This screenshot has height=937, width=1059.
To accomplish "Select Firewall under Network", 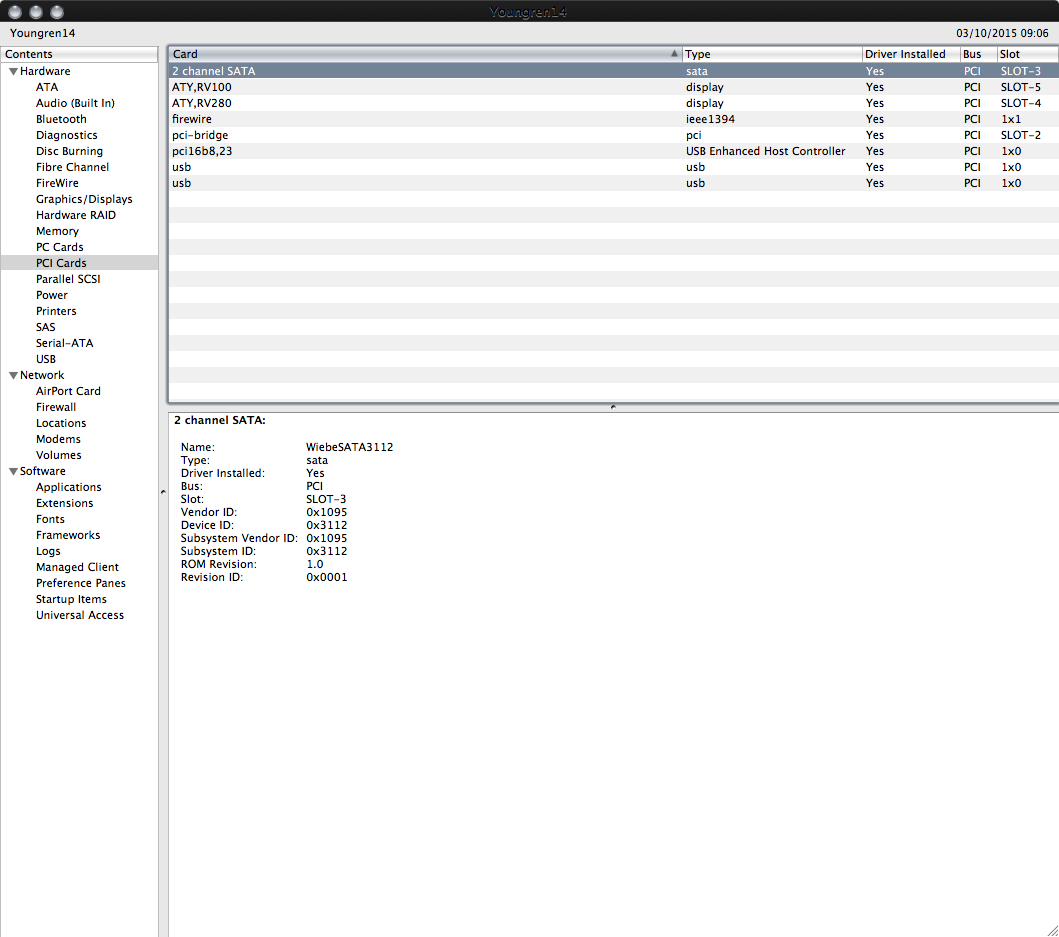I will [x=55, y=408].
